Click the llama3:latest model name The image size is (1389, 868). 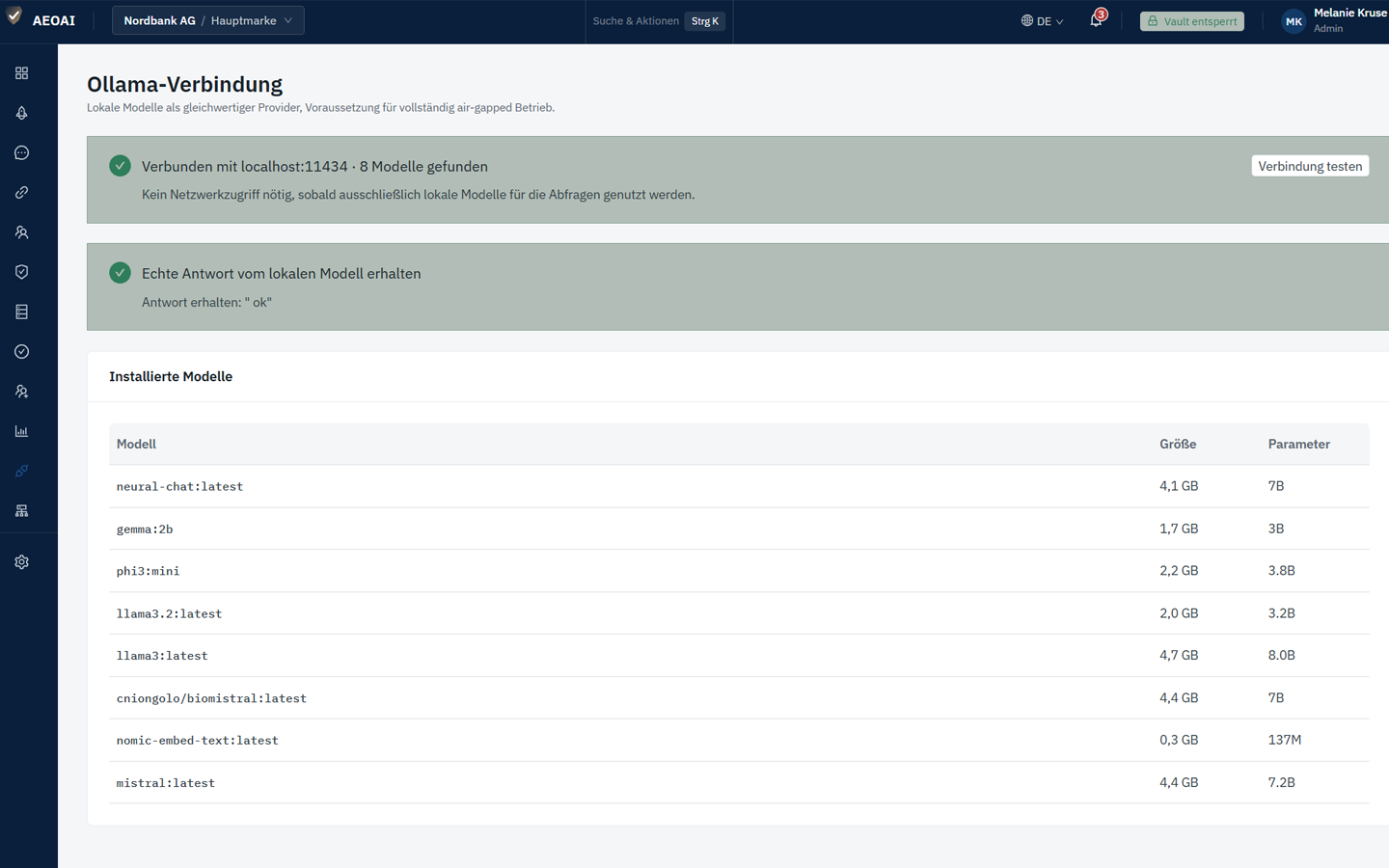[x=162, y=656]
